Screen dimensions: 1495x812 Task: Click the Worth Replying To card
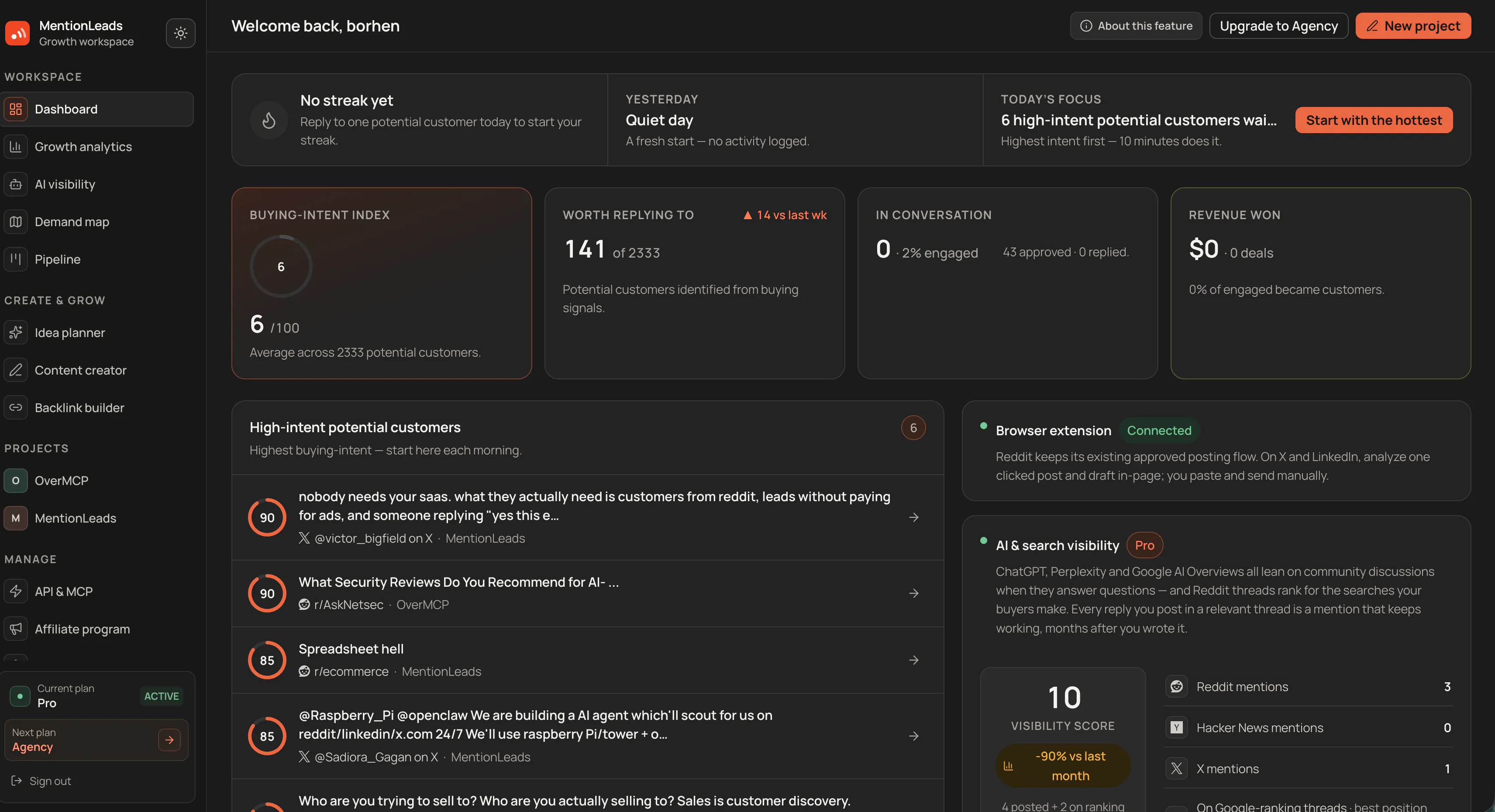(694, 283)
